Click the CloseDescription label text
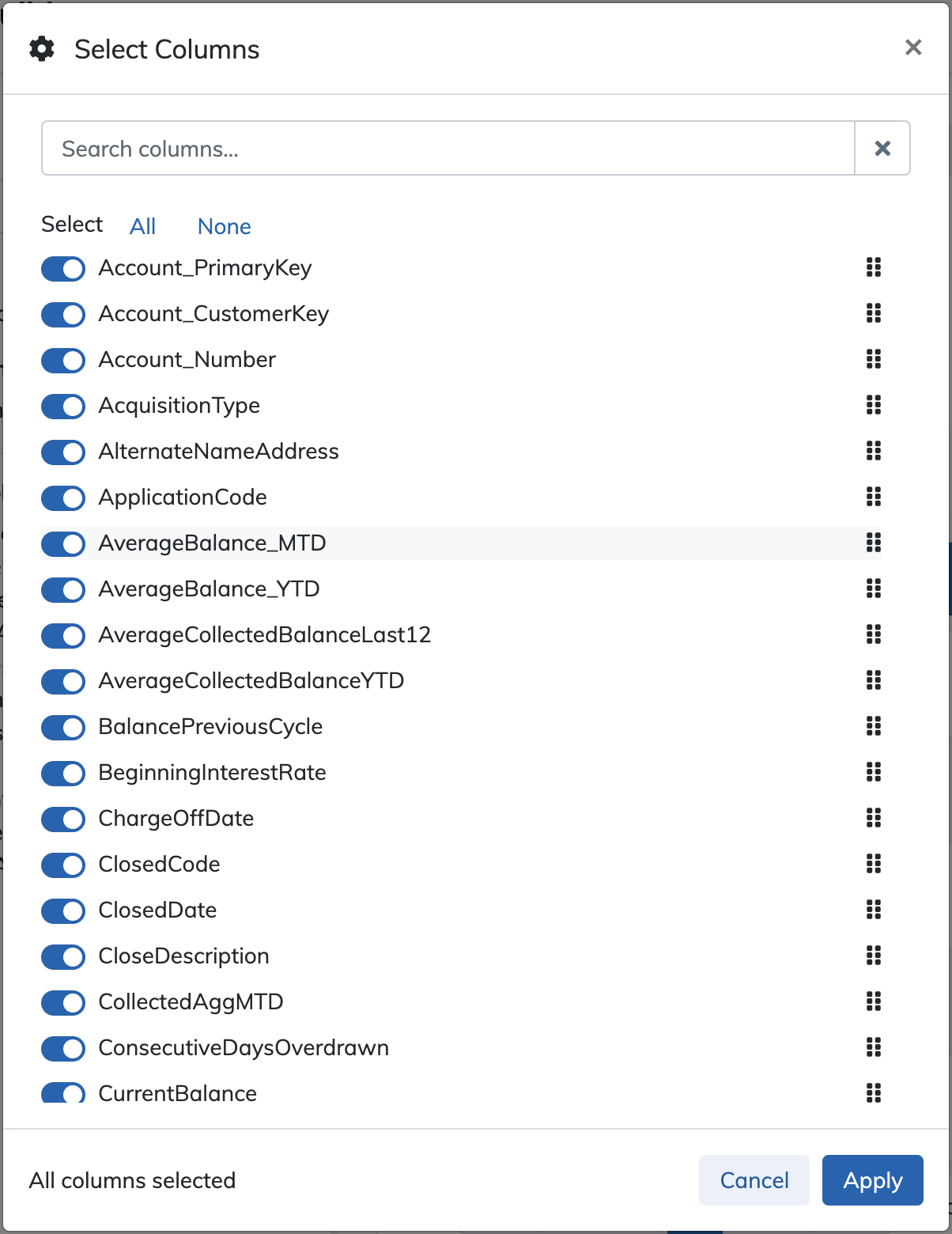Image resolution: width=952 pixels, height=1234 pixels. pos(183,956)
